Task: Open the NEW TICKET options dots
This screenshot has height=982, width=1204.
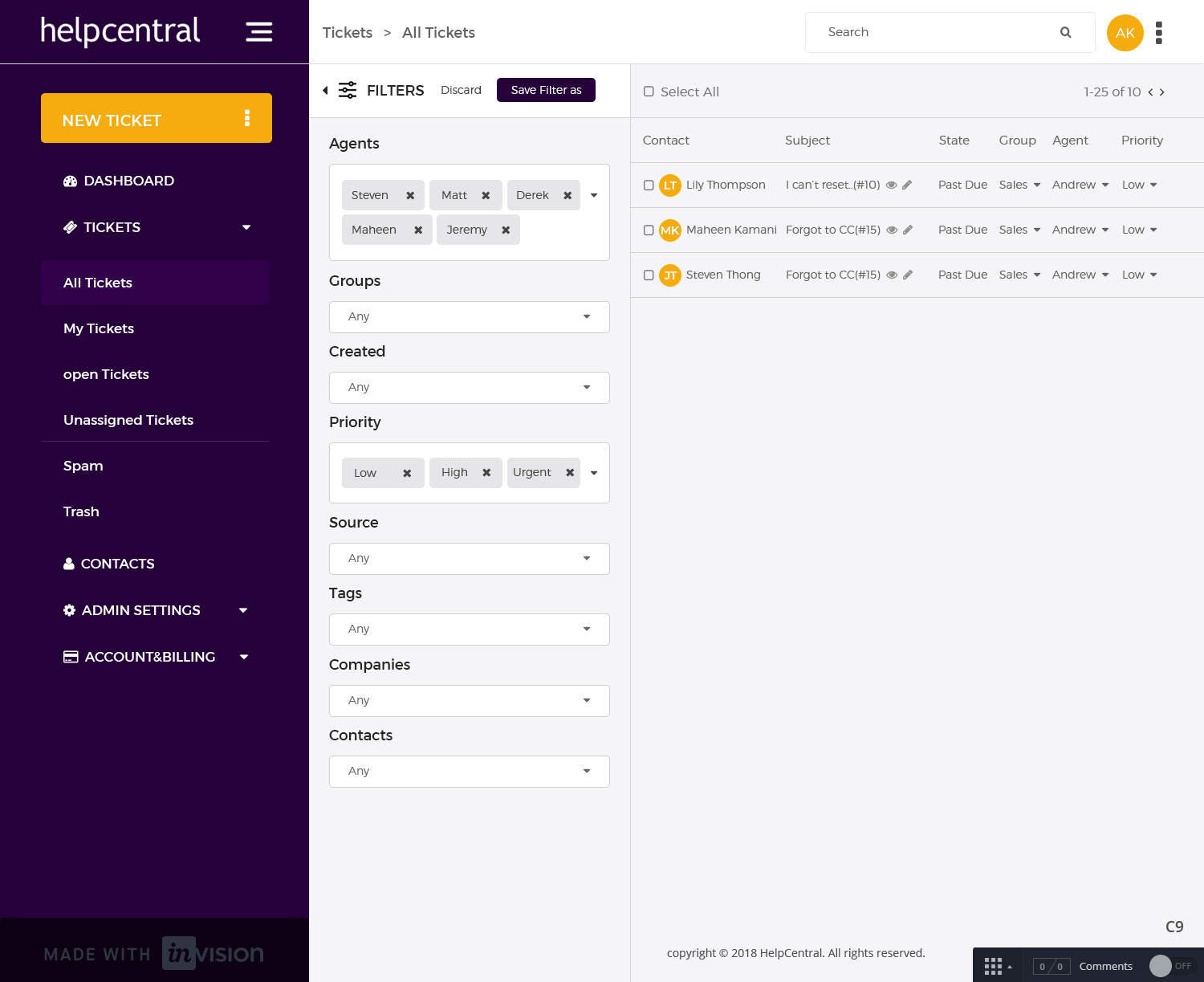Action: click(x=247, y=118)
